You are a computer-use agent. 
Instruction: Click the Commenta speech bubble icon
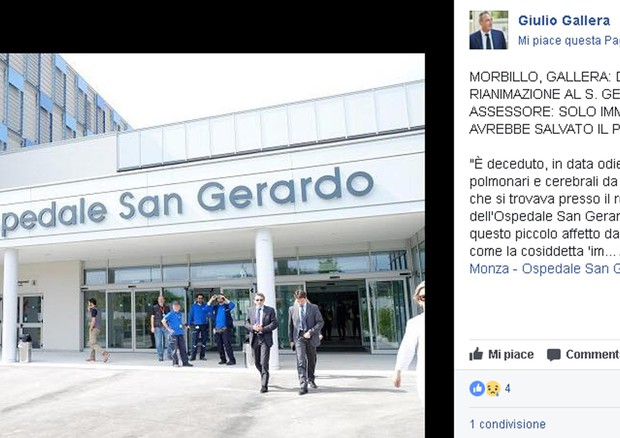(x=554, y=355)
